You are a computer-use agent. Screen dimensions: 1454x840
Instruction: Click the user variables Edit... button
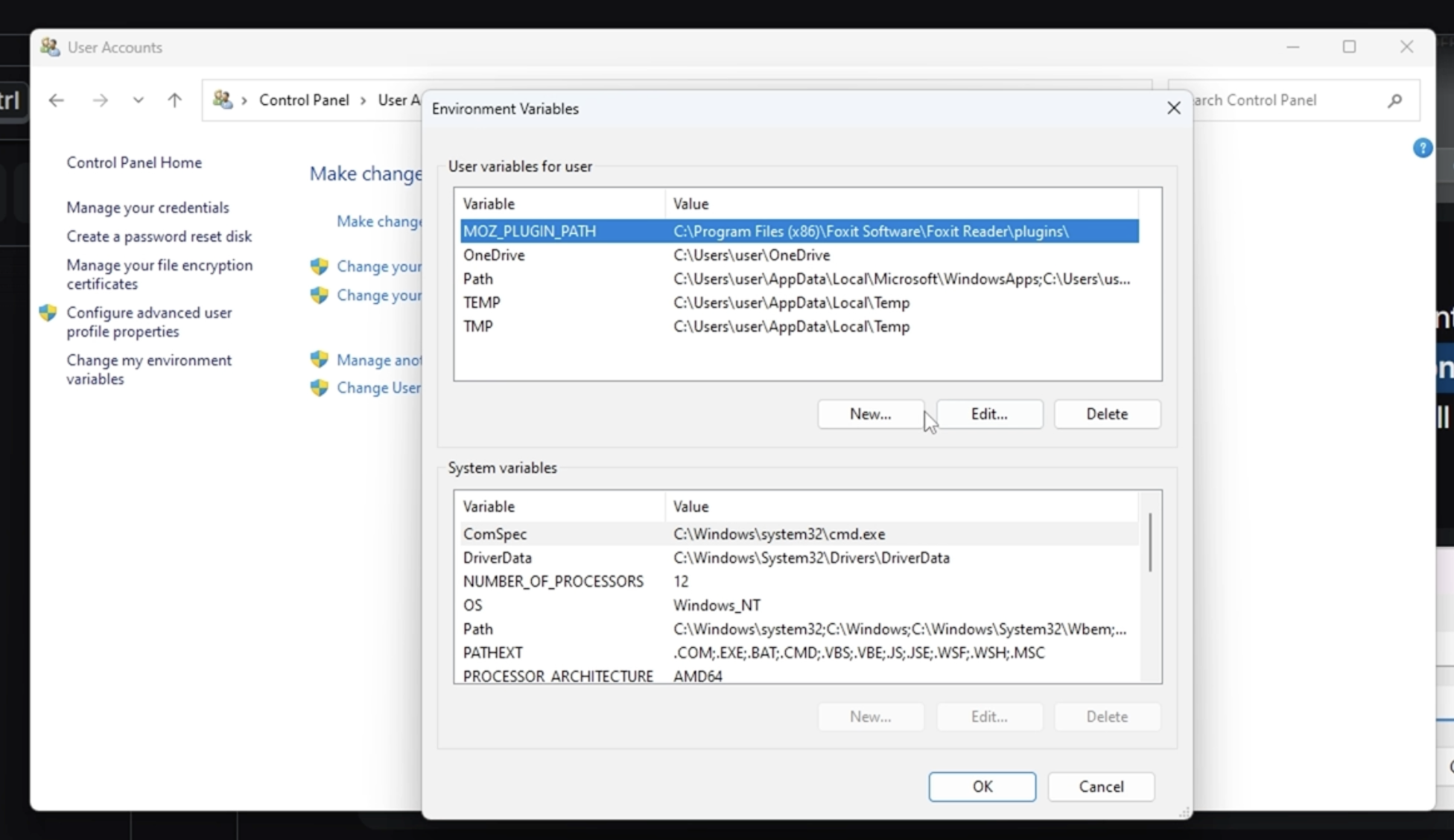pos(988,414)
